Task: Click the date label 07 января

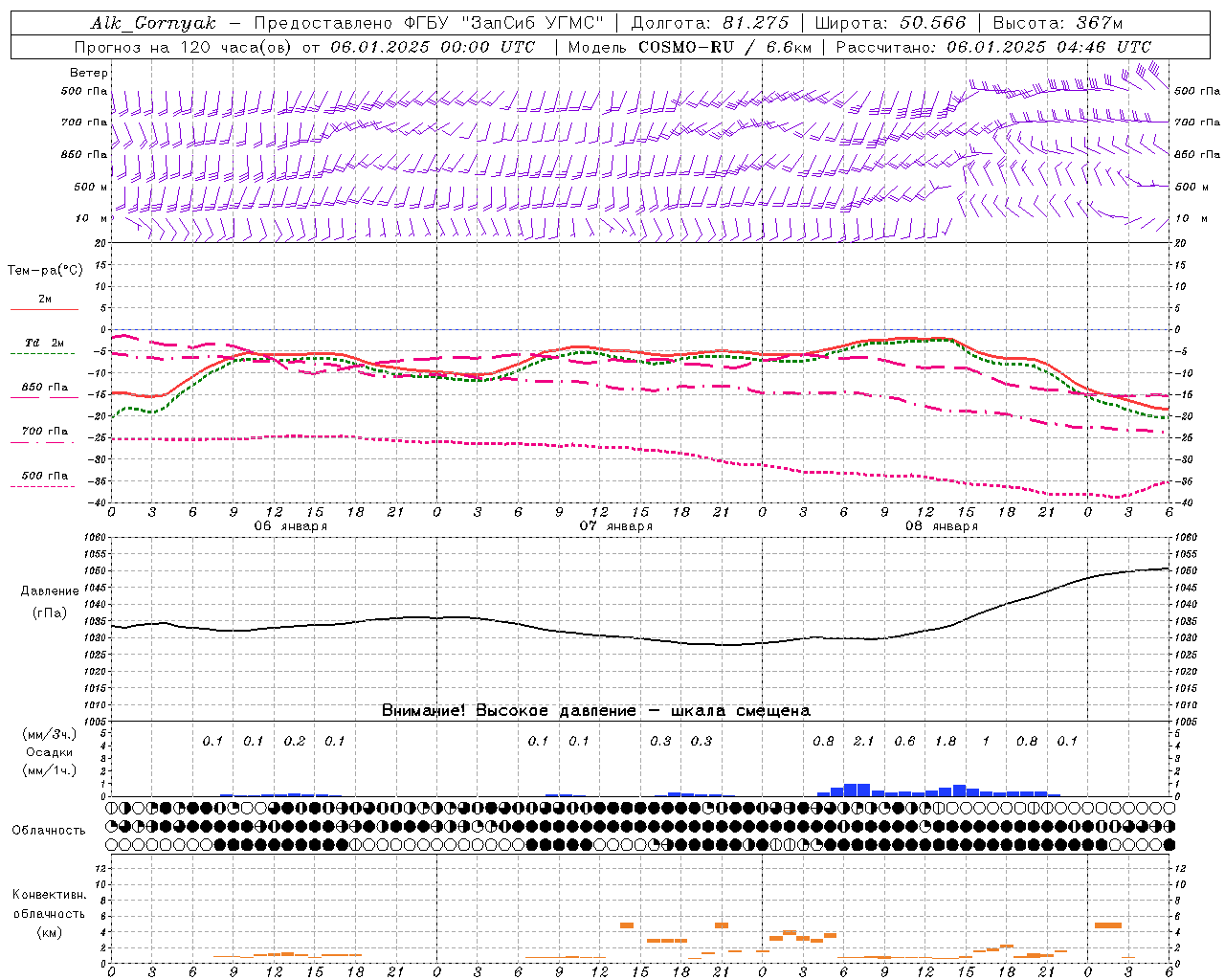Action: pos(615,526)
